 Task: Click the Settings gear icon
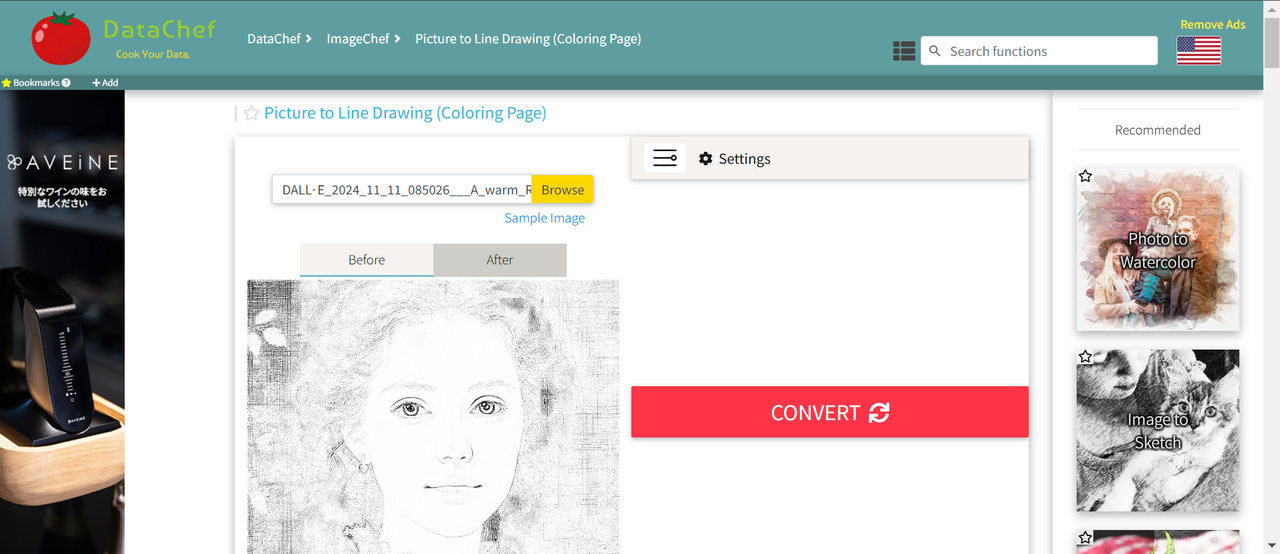tap(706, 159)
